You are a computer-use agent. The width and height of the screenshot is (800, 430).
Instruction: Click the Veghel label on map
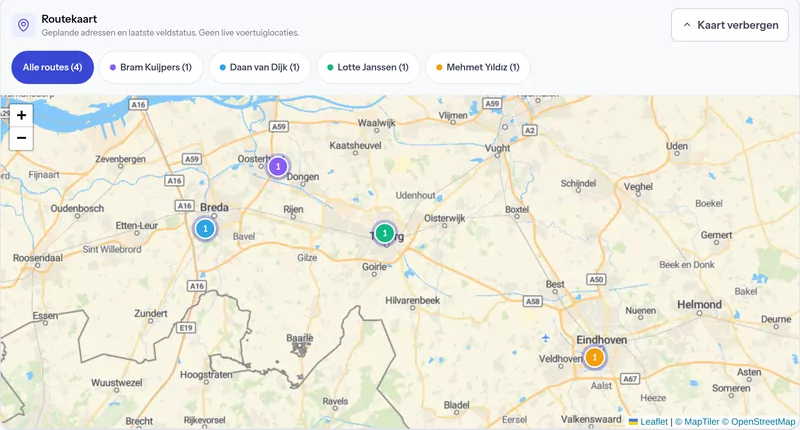(638, 187)
